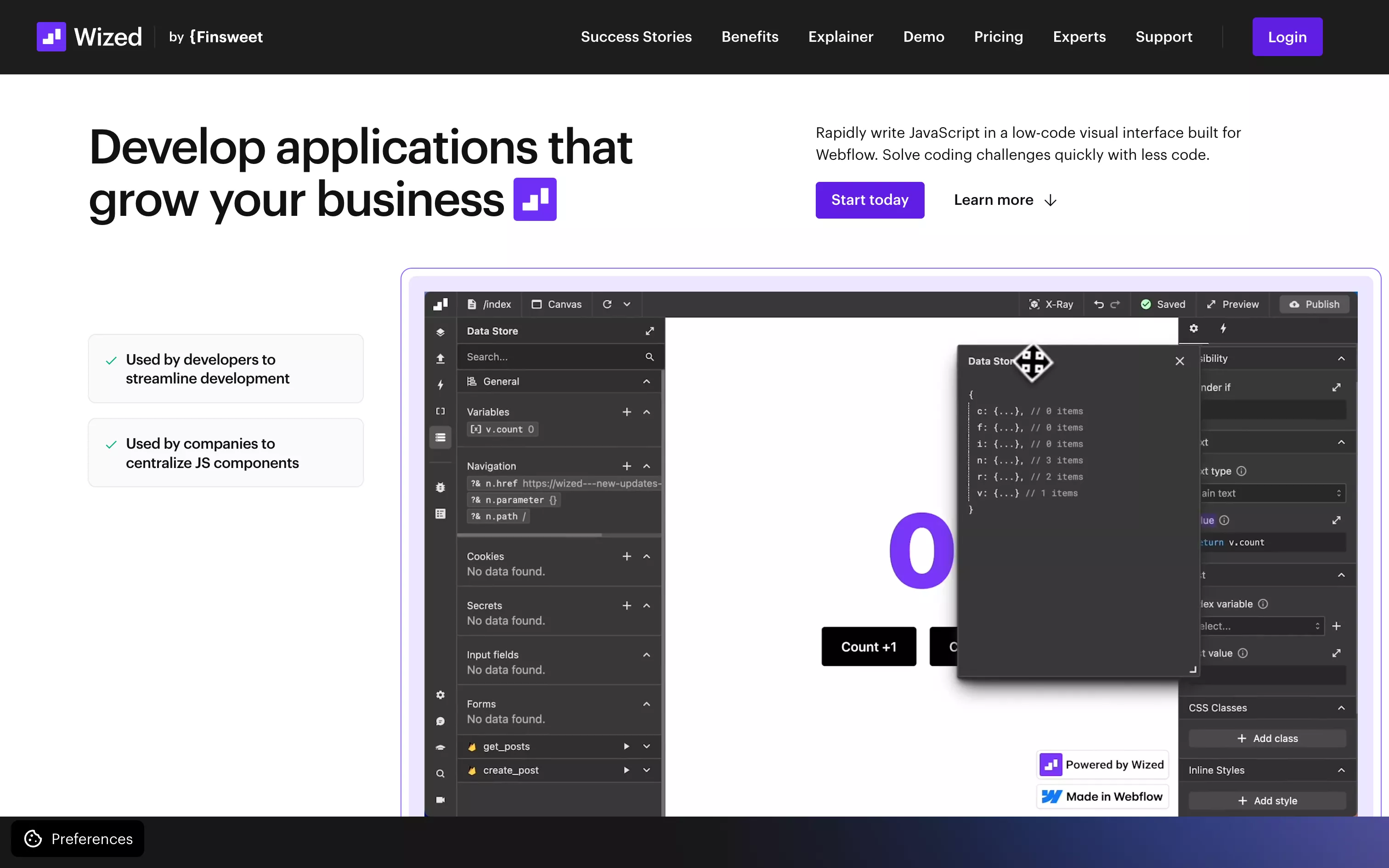Collapse the CSS Classes section

pyautogui.click(x=1341, y=708)
